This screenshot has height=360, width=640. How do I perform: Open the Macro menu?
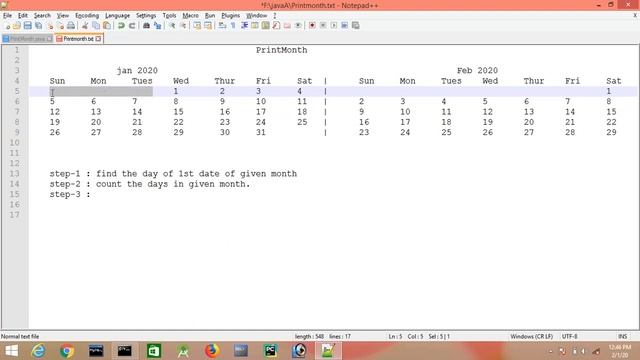190,16
